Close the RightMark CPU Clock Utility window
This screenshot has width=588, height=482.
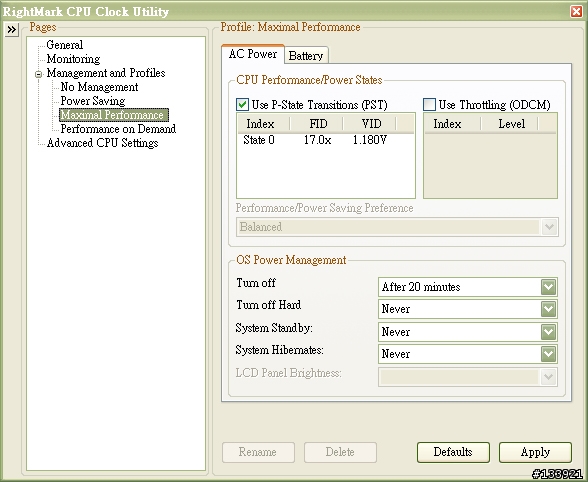click(576, 11)
